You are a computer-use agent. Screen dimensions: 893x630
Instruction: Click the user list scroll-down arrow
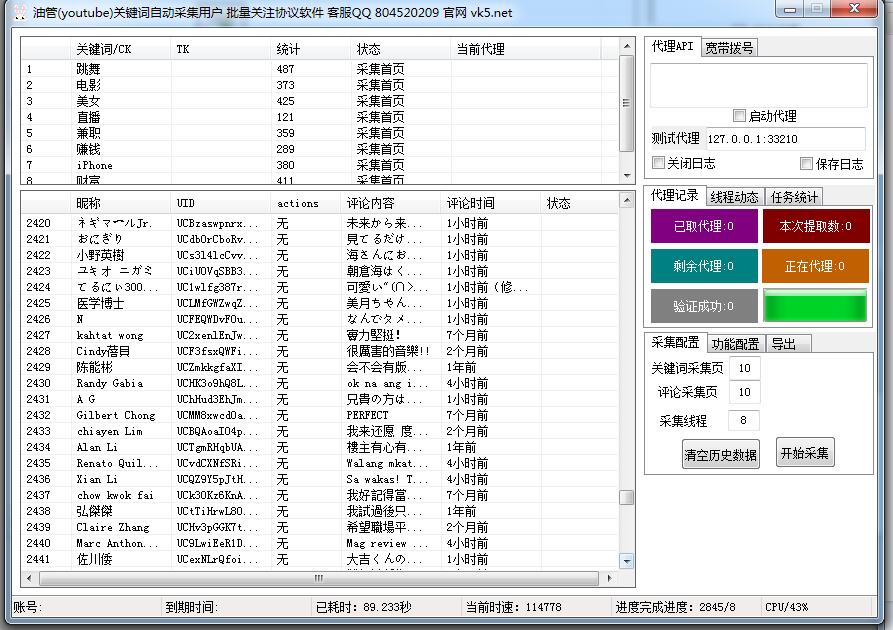point(626,561)
